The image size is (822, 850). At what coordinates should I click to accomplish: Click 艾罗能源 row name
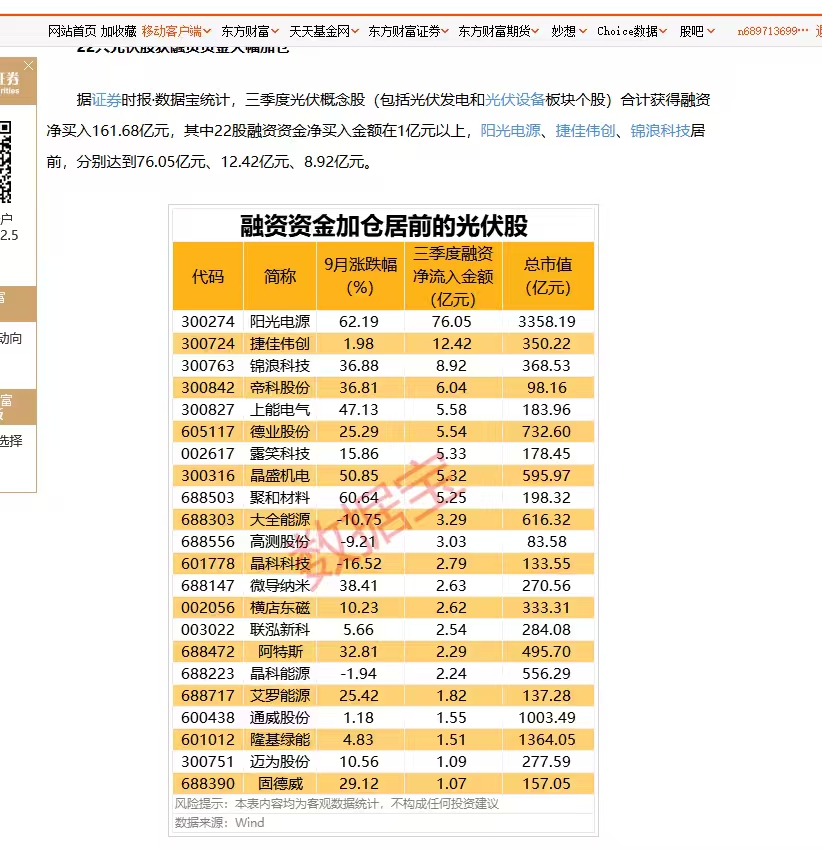pos(280,696)
